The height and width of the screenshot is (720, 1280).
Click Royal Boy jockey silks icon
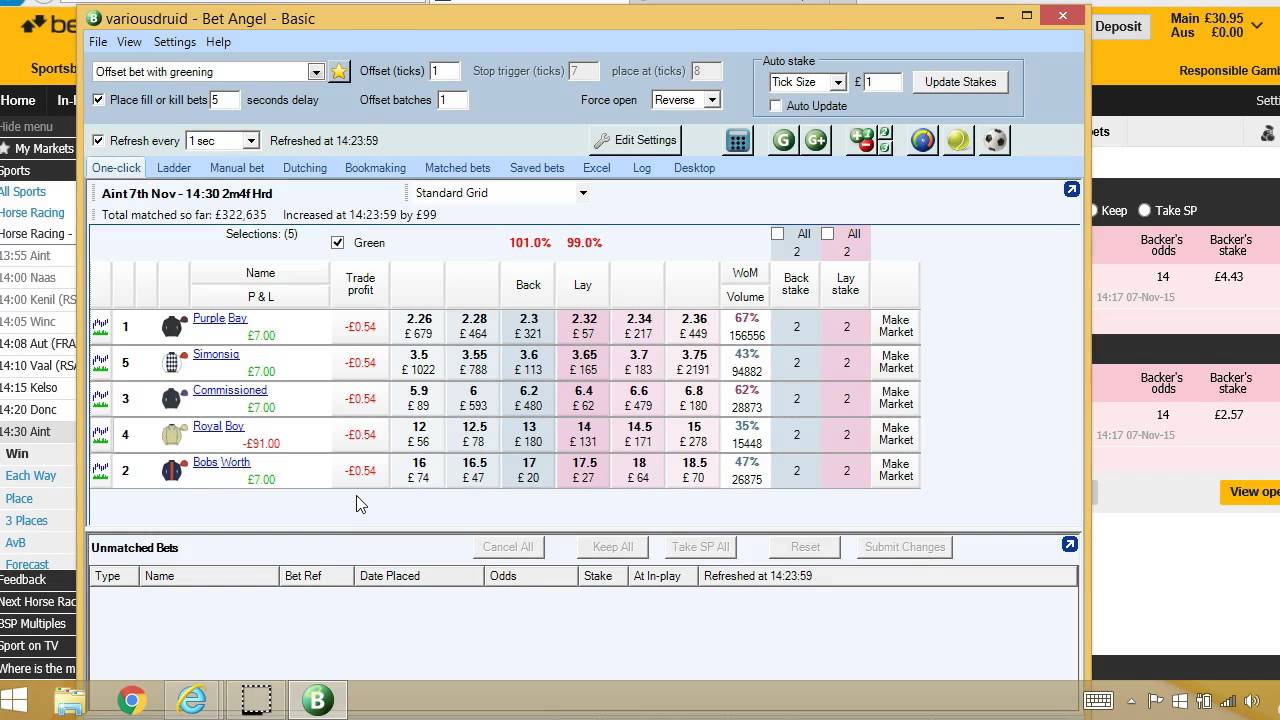pos(174,434)
